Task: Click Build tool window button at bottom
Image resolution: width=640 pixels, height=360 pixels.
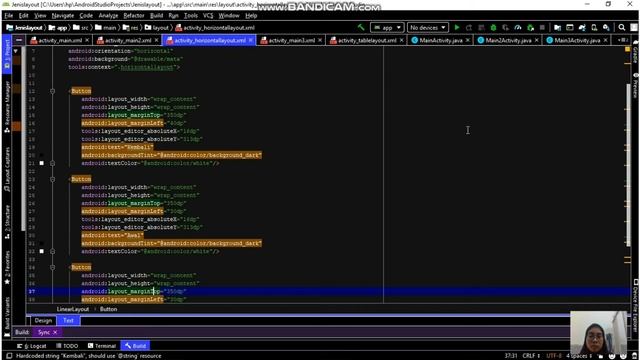Action: coord(135,346)
